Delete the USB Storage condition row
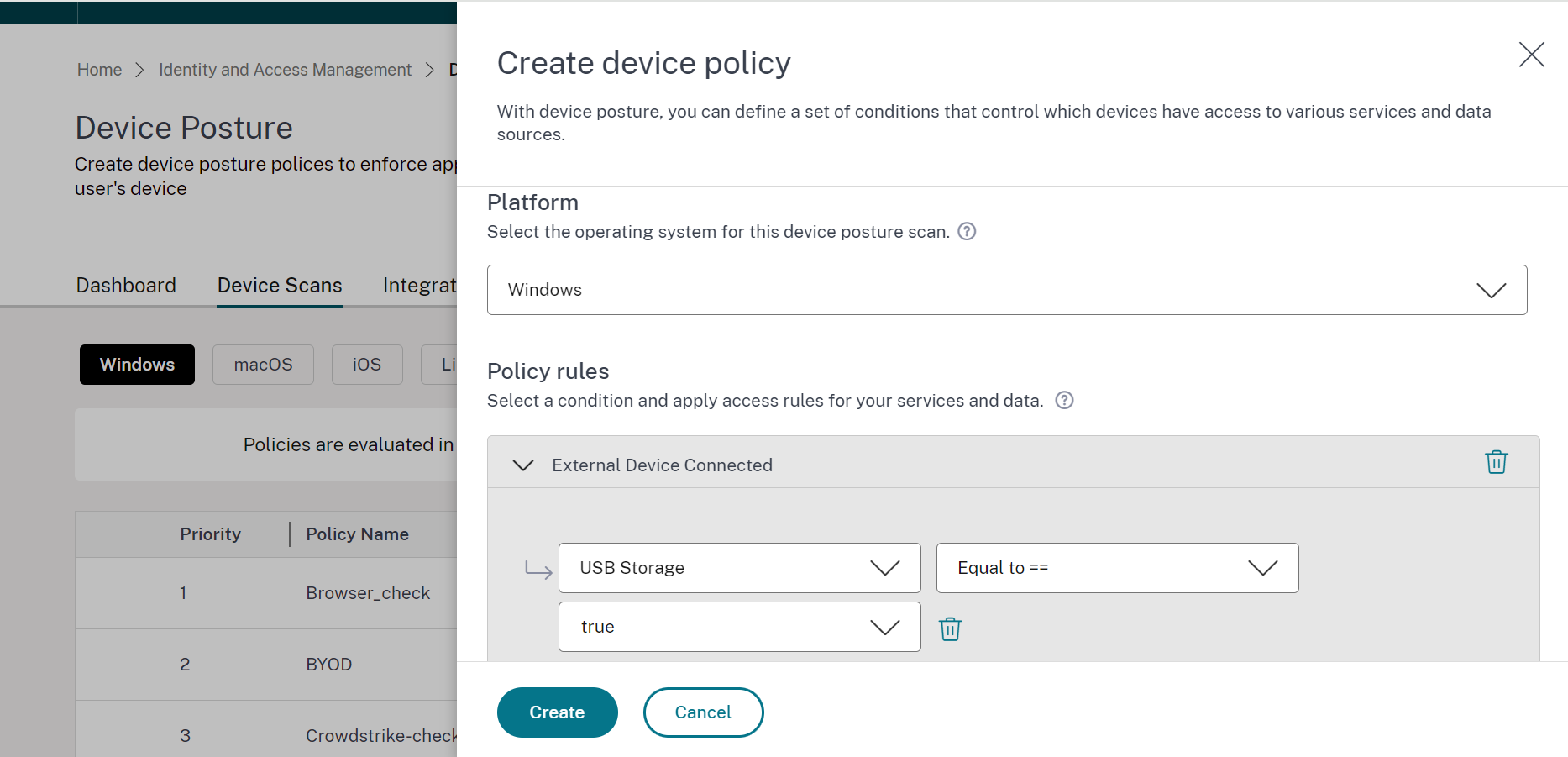This screenshot has width=1568, height=757. [950, 628]
